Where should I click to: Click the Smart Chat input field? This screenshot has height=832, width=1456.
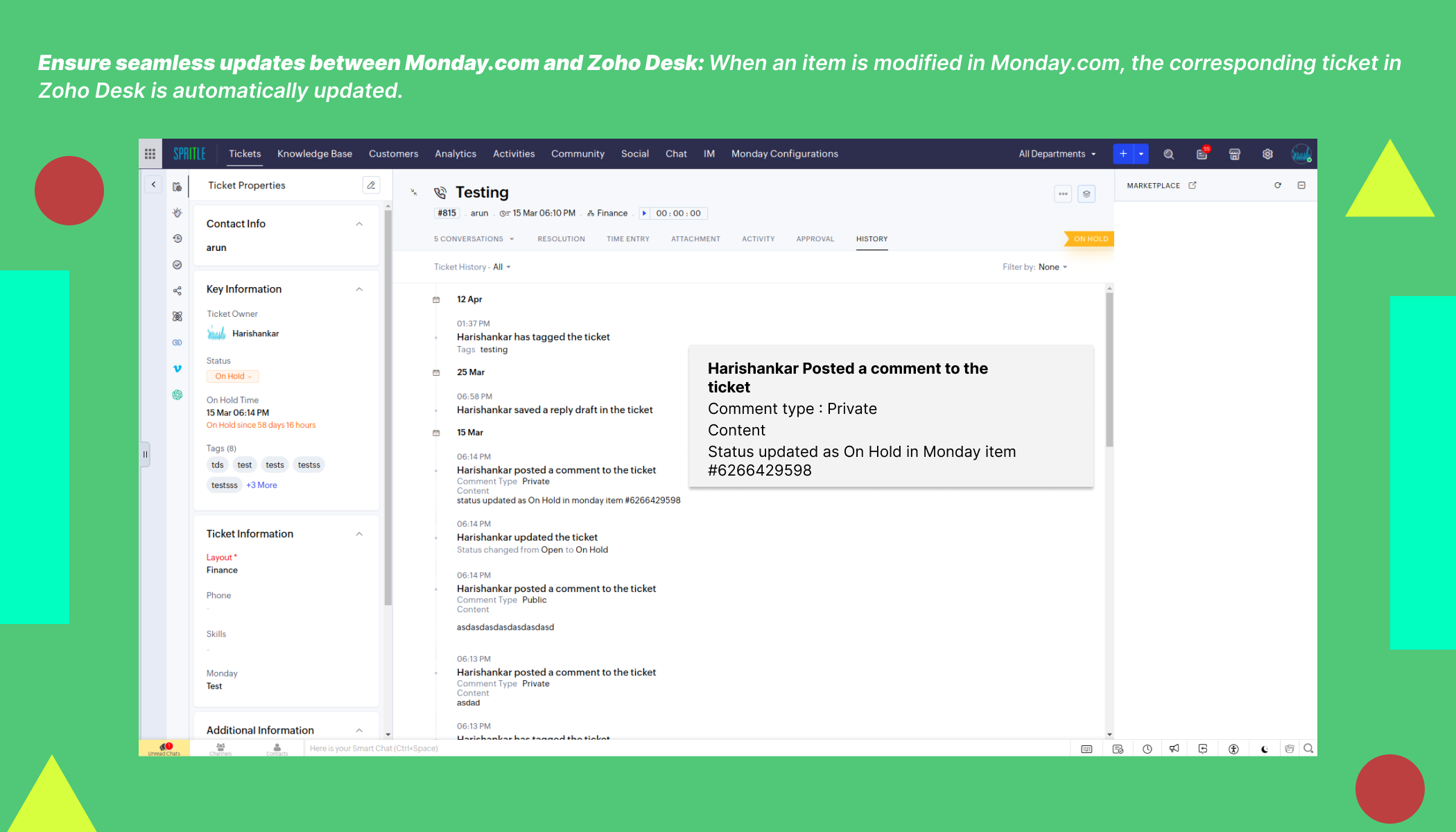(x=686, y=749)
